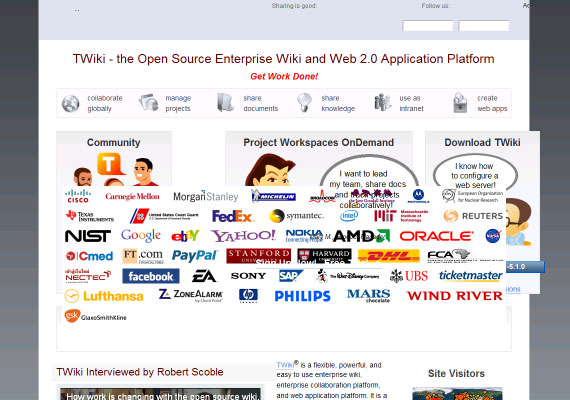Image resolution: width=570 pixels, height=400 pixels.
Task: Click the Stanford University logo
Action: (258, 256)
